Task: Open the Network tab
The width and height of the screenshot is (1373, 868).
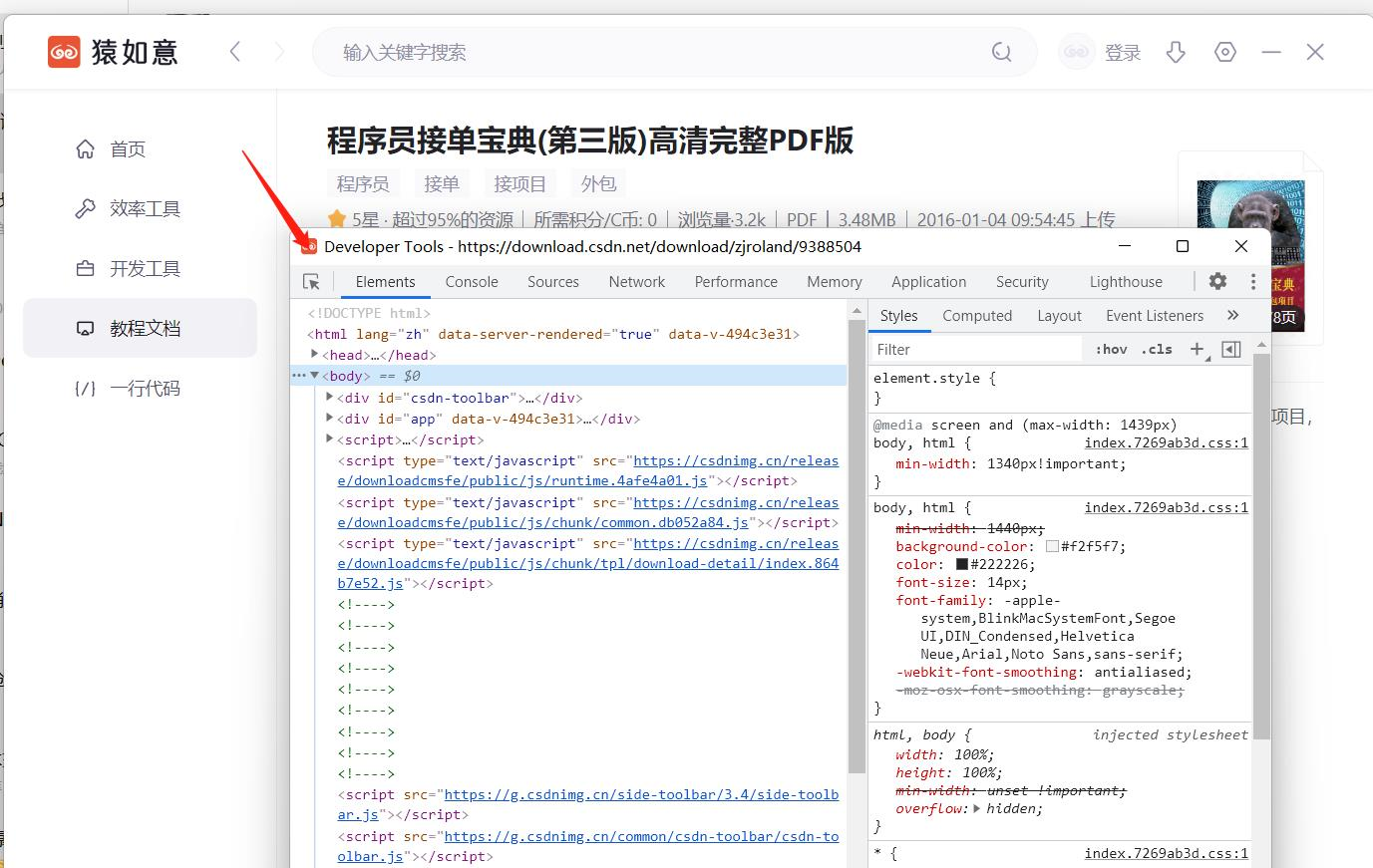Action: coord(636,282)
